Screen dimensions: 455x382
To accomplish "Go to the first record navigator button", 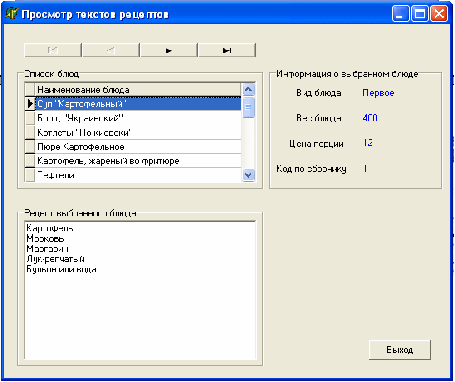I will pyautogui.click(x=53, y=50).
